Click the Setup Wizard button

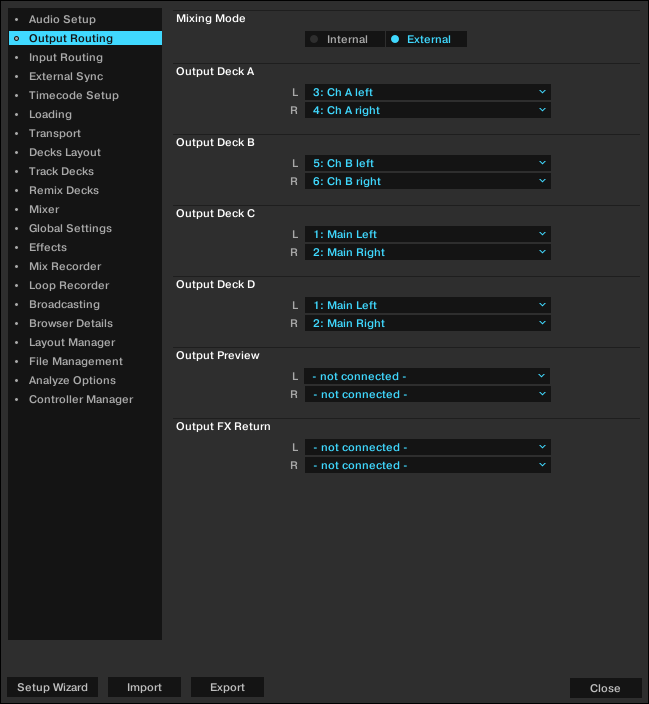click(x=52, y=688)
